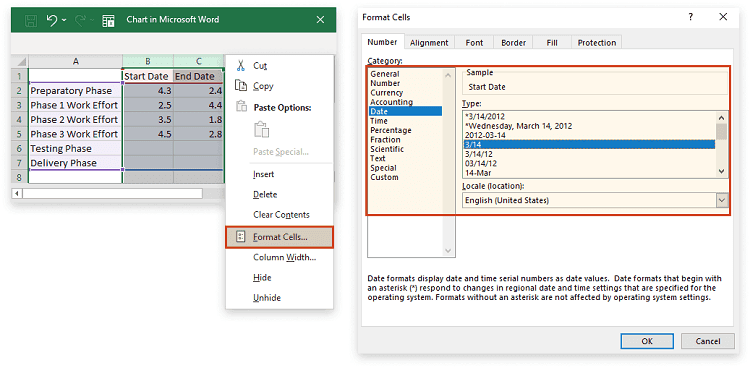The width and height of the screenshot is (750, 368).
Task: Click the Cut scissors icon
Action: click(x=241, y=66)
